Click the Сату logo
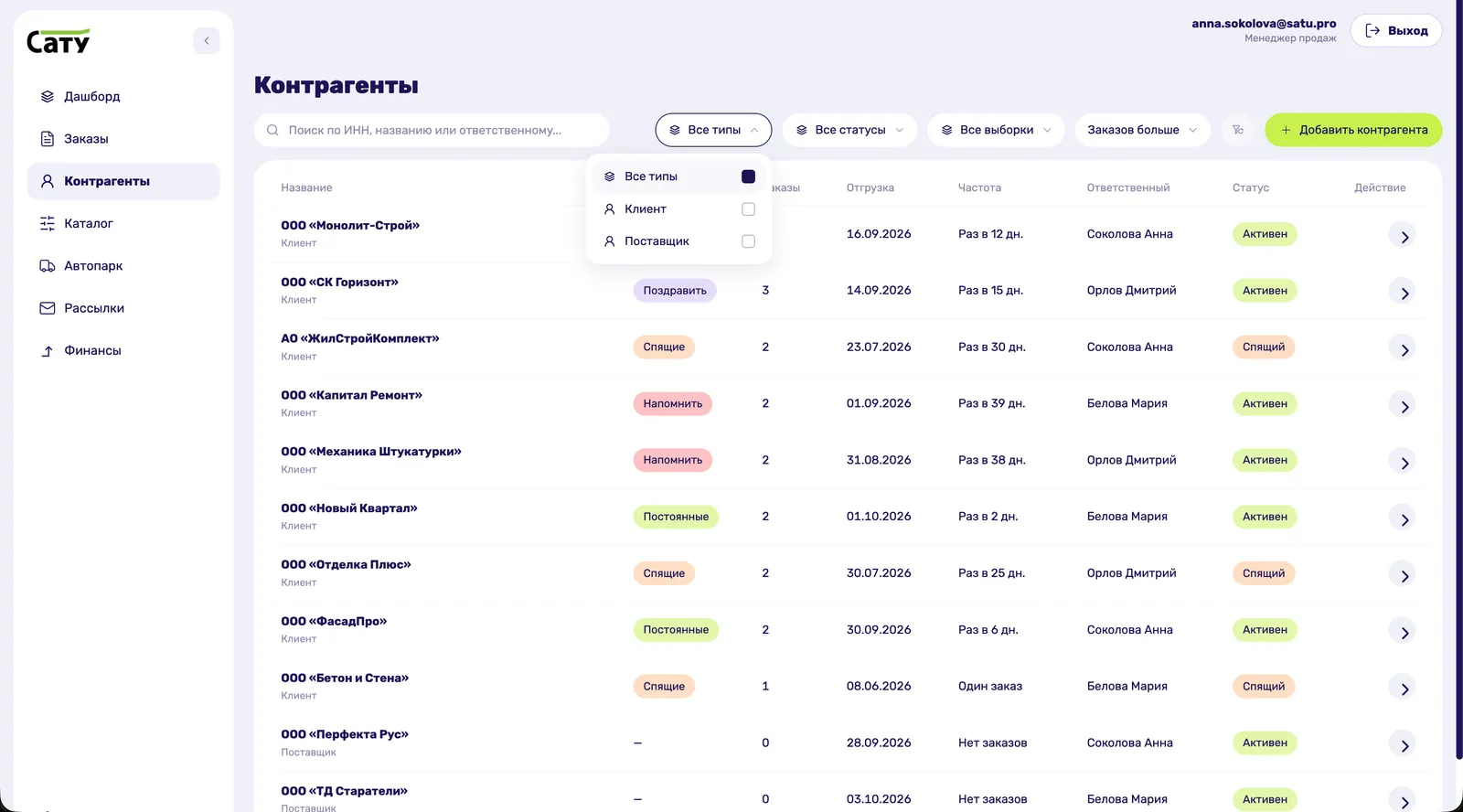1463x812 pixels. (x=59, y=42)
